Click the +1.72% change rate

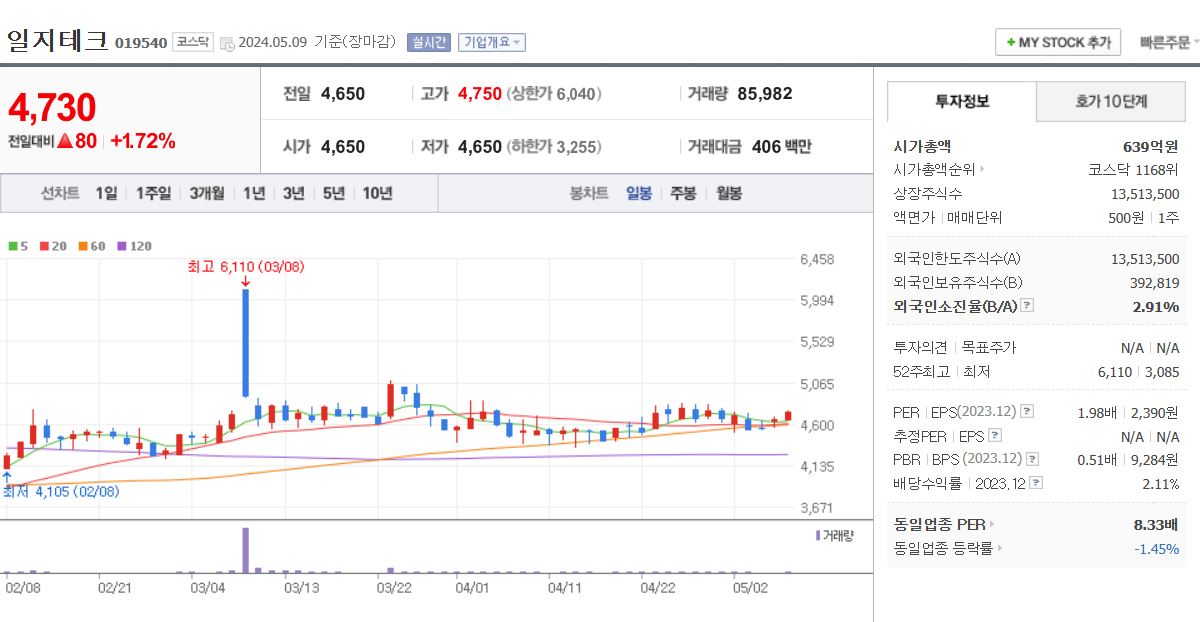[x=143, y=141]
